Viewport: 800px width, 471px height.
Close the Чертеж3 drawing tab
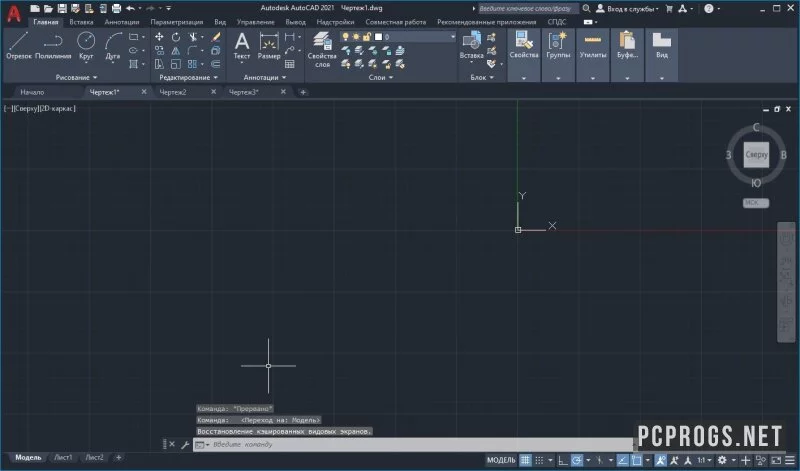coord(283,92)
